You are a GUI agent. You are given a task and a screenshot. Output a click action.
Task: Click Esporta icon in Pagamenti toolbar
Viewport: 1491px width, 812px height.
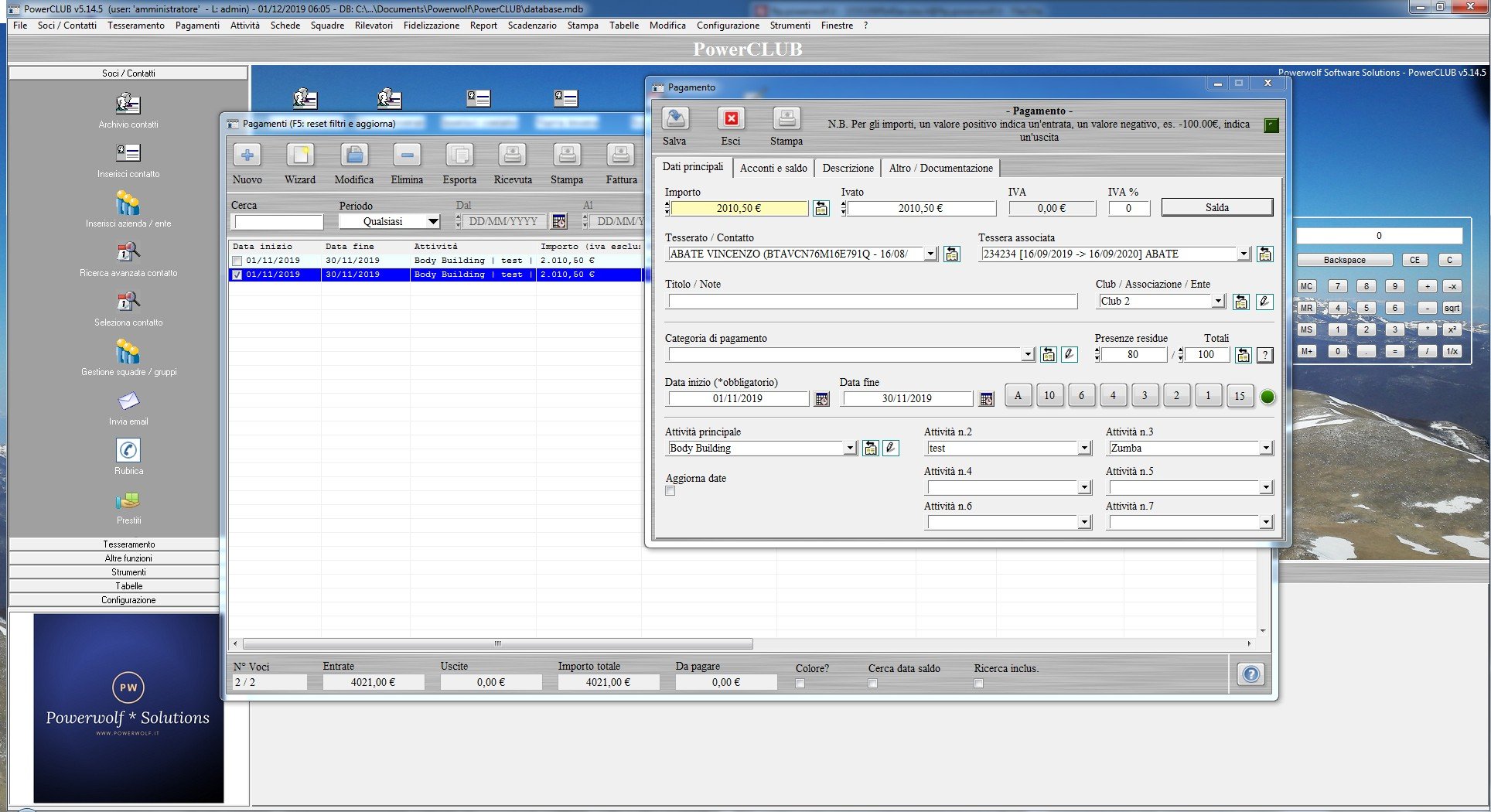point(459,155)
